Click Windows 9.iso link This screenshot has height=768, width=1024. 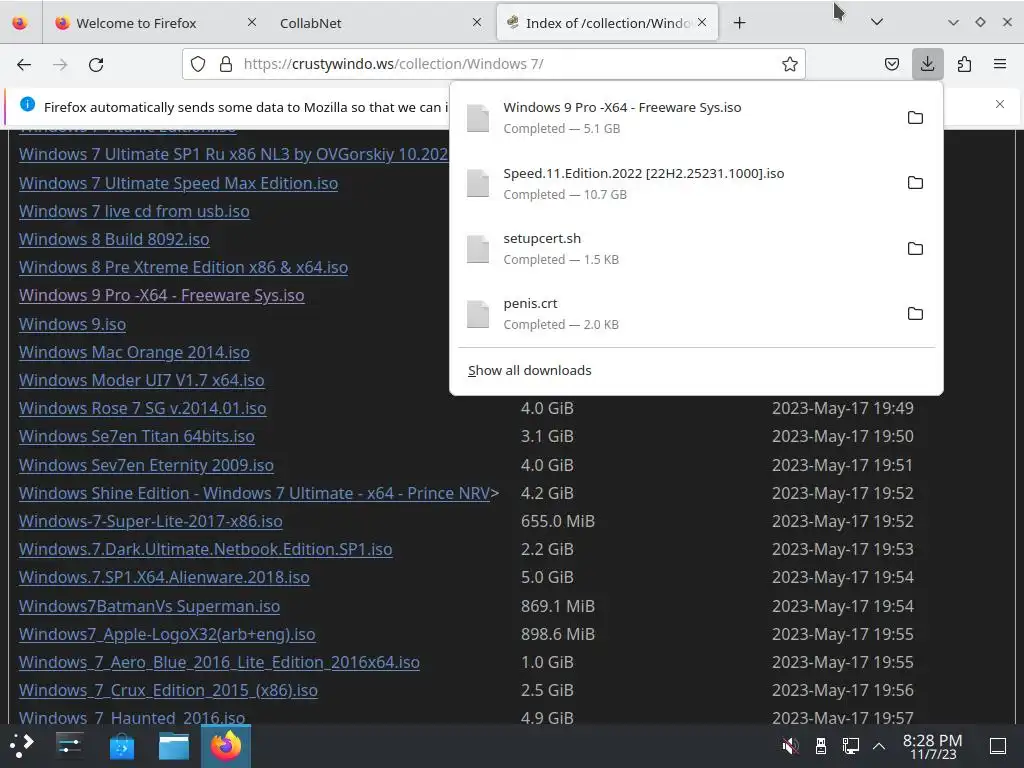pyautogui.click(x=72, y=324)
